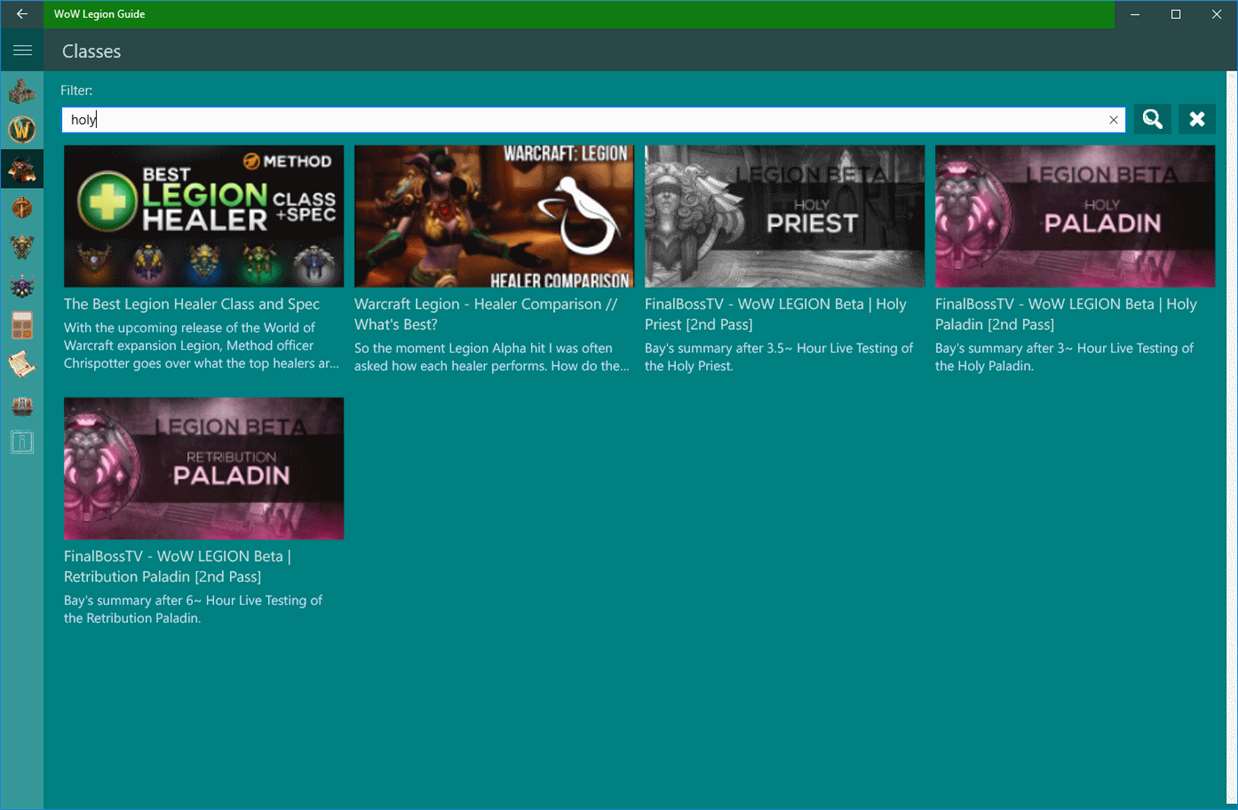Click description 'Bay's summary after 6~ Hour'
1238x810 pixels.
(193, 609)
